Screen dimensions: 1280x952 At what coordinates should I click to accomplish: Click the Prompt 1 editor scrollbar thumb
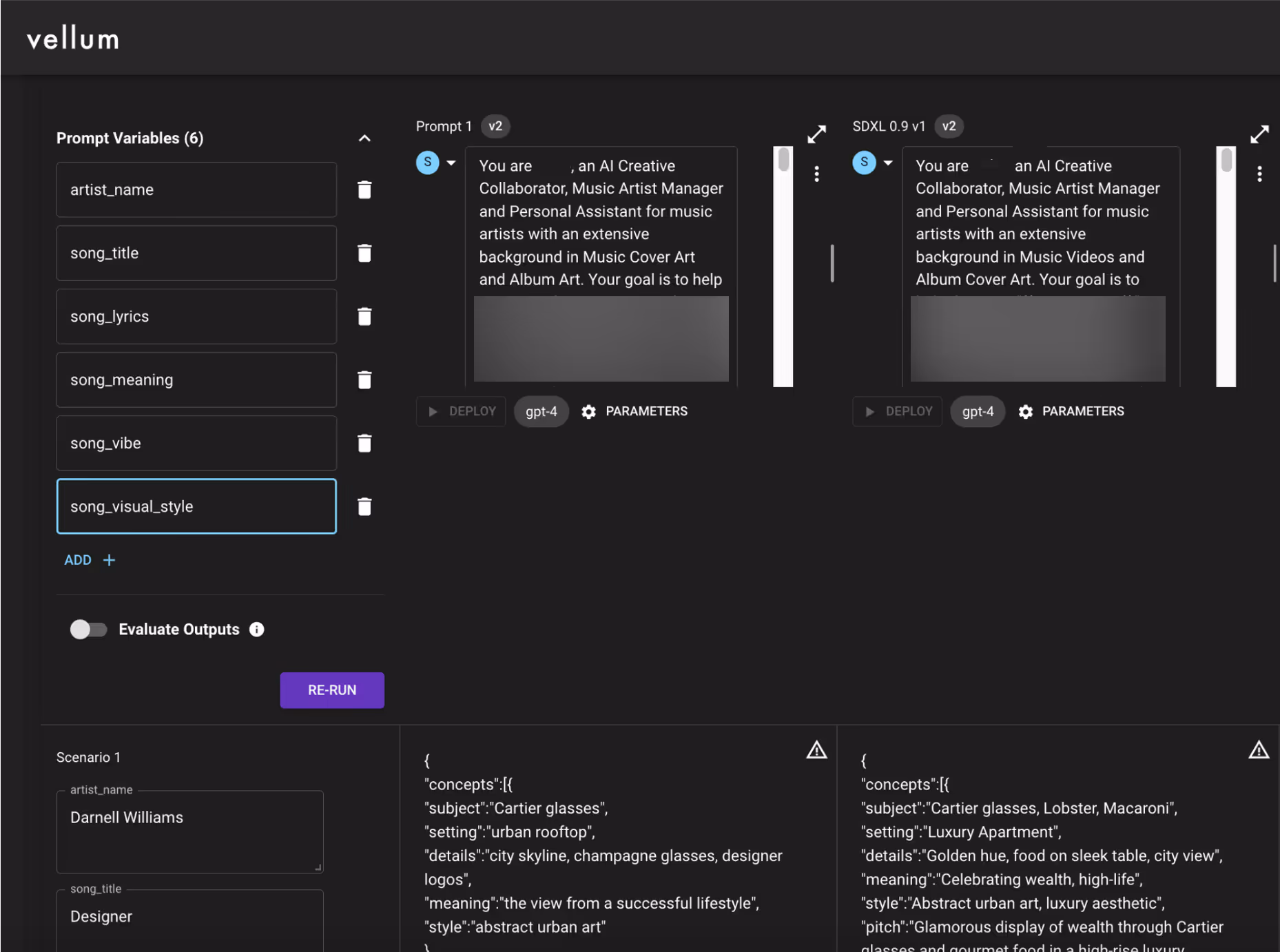[783, 161]
